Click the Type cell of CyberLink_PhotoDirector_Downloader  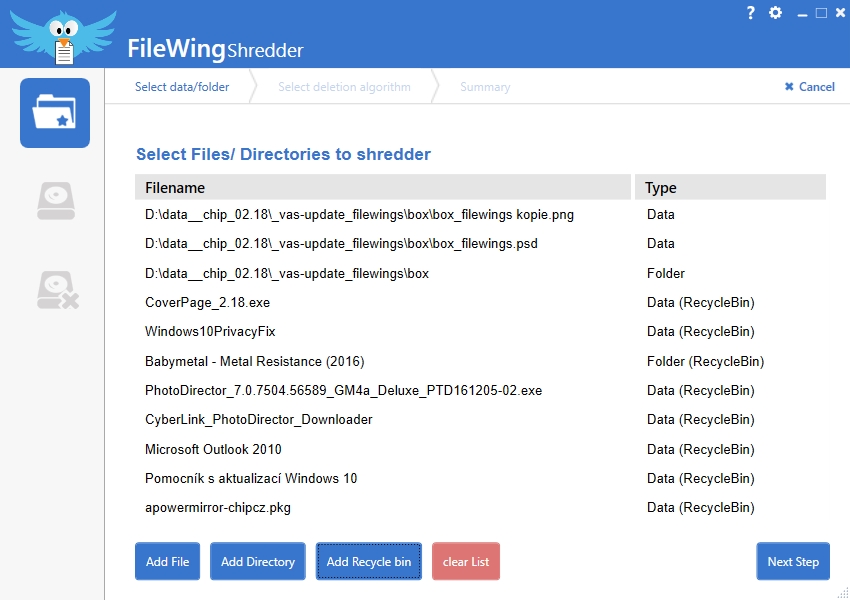click(700, 420)
